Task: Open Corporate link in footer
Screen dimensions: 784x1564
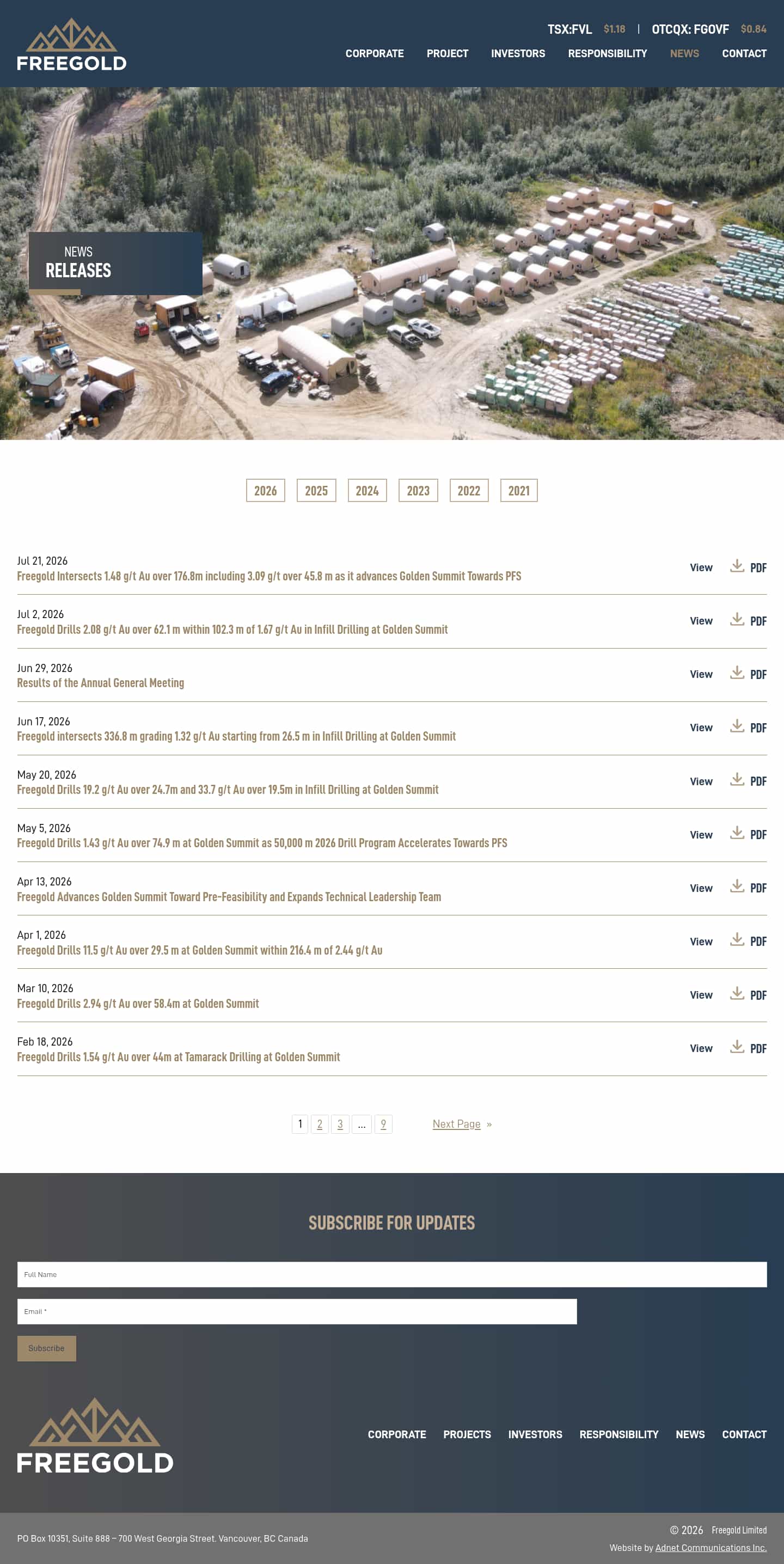Action: (x=397, y=1434)
